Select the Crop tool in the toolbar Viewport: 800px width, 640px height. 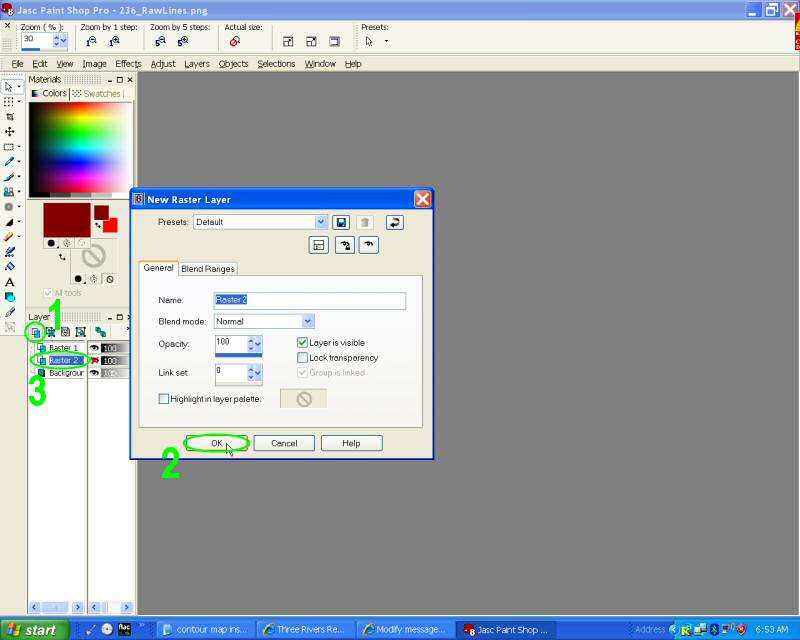pos(10,116)
